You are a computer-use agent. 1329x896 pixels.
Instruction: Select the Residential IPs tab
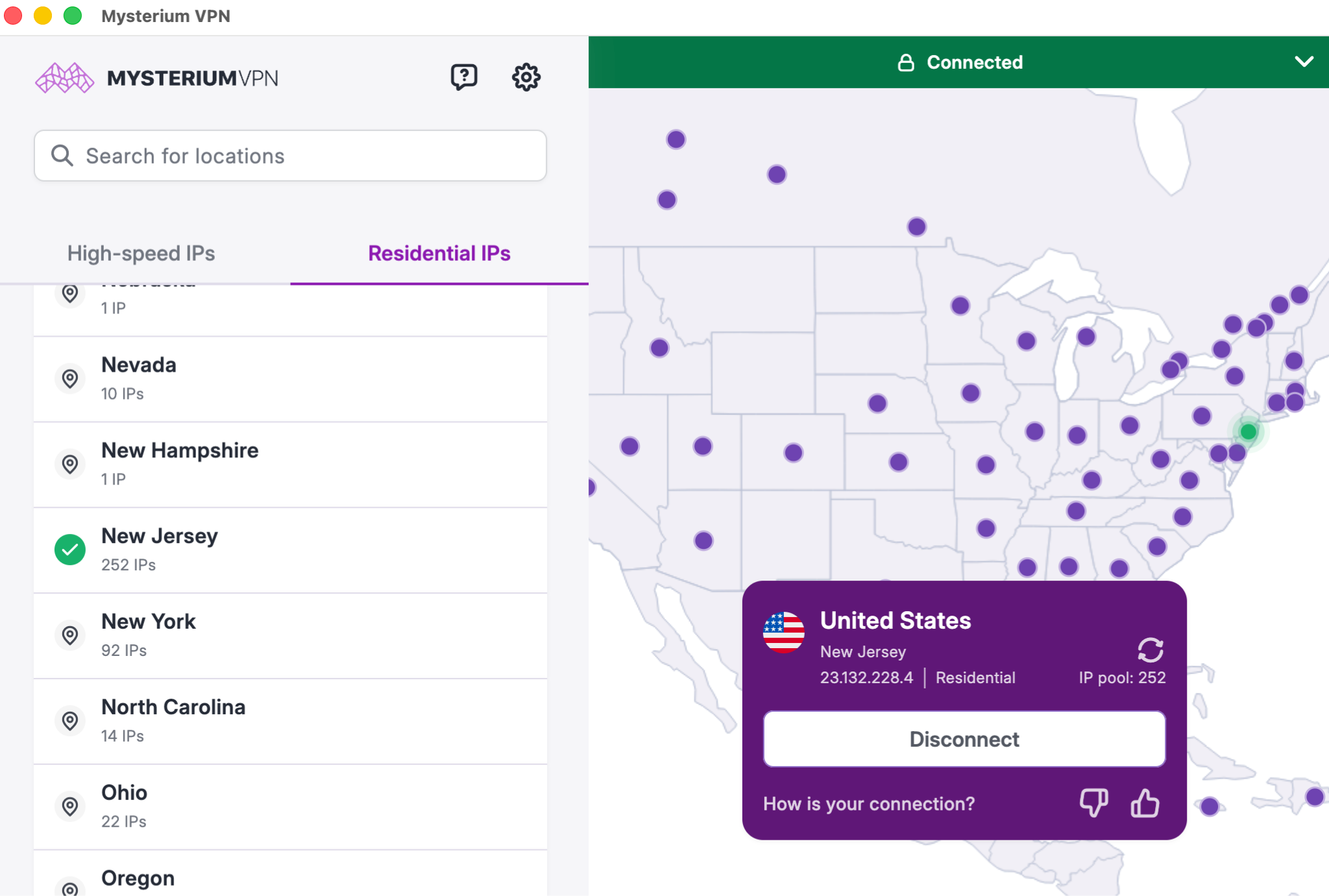439,253
